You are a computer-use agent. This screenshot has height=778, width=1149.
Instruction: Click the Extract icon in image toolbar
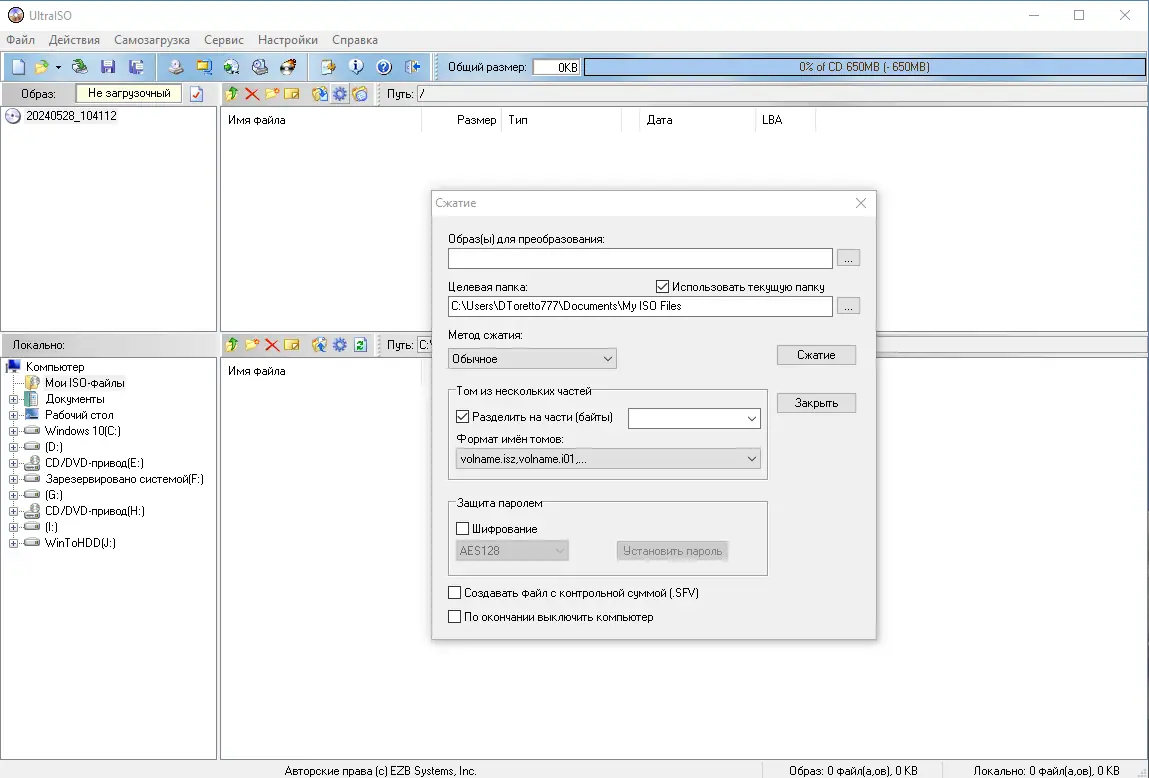[319, 94]
